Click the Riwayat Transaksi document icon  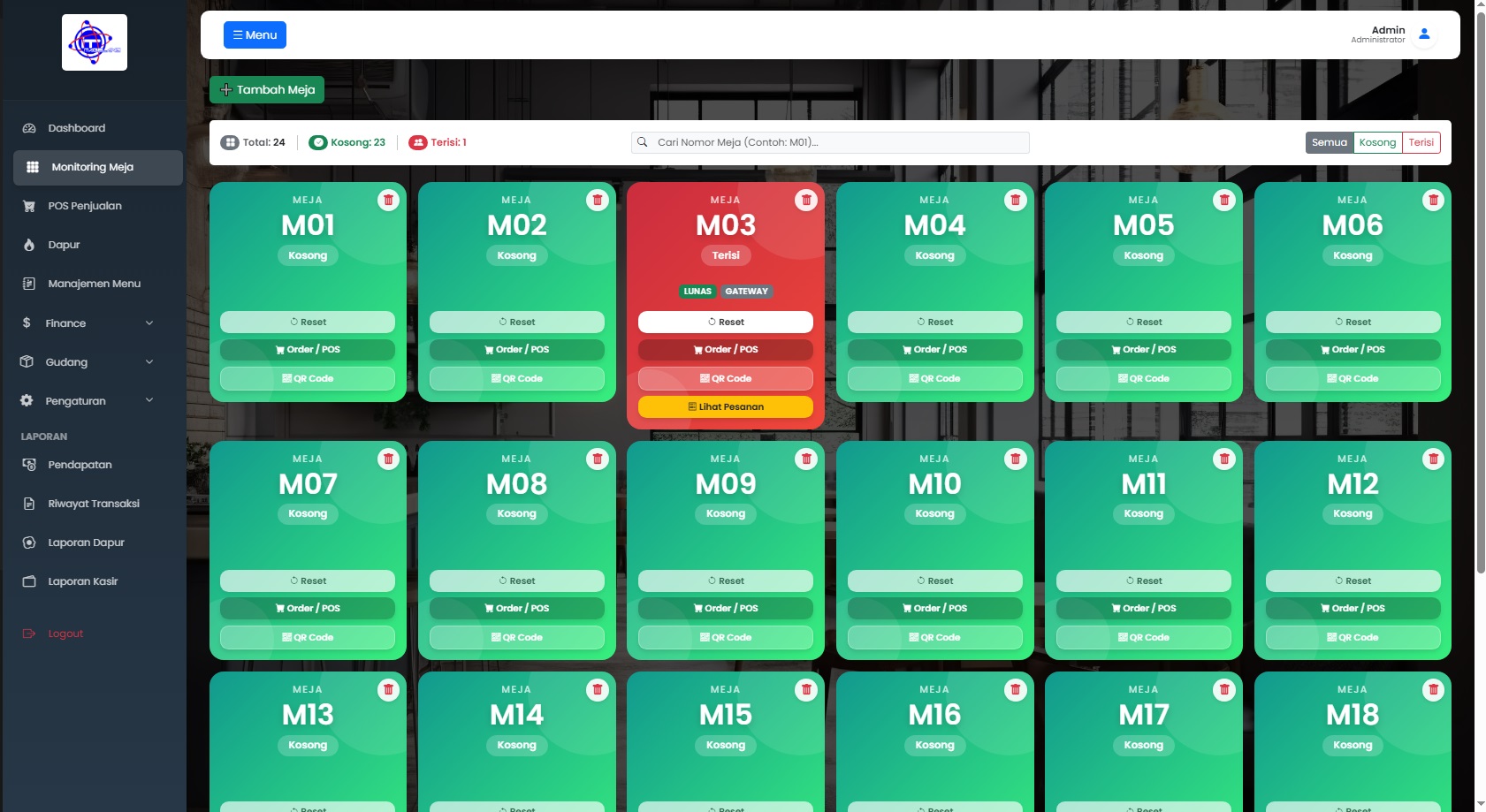click(29, 504)
